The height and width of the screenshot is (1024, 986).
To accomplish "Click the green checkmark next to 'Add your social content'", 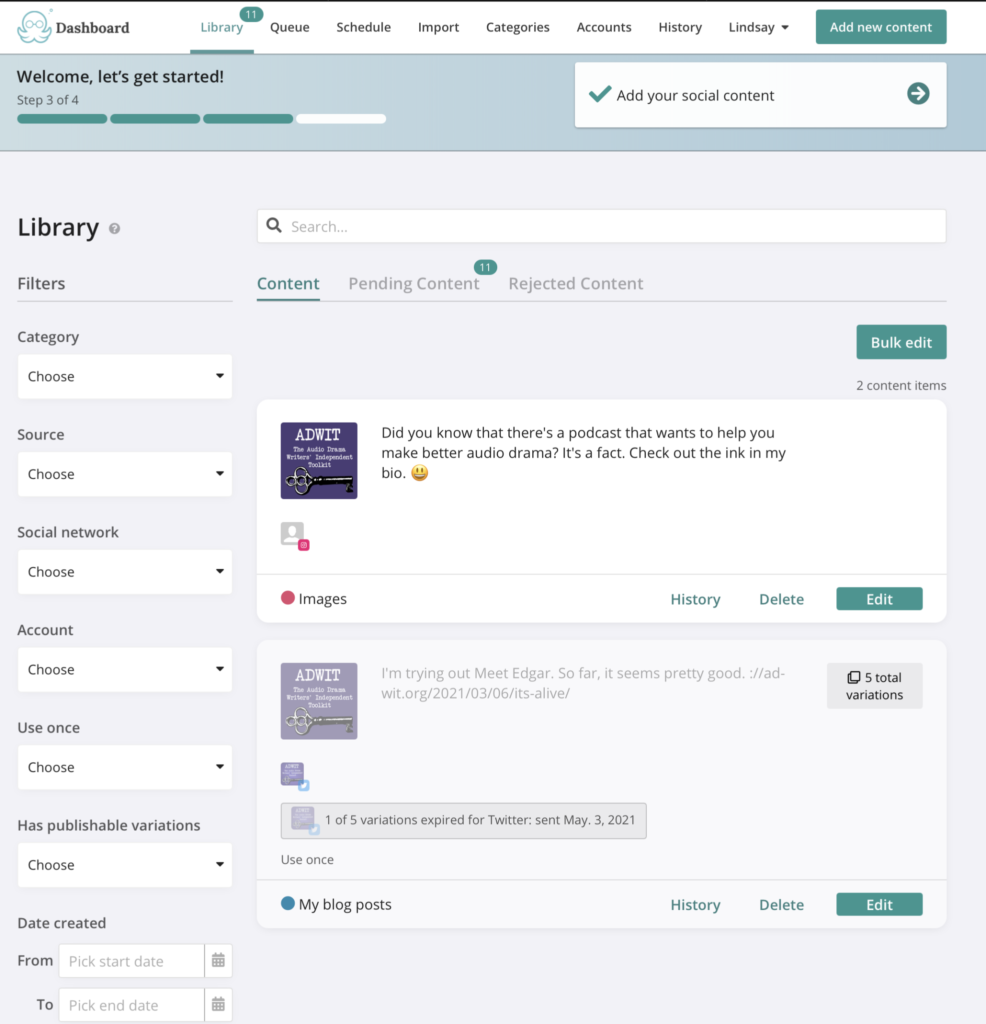I will coord(600,94).
